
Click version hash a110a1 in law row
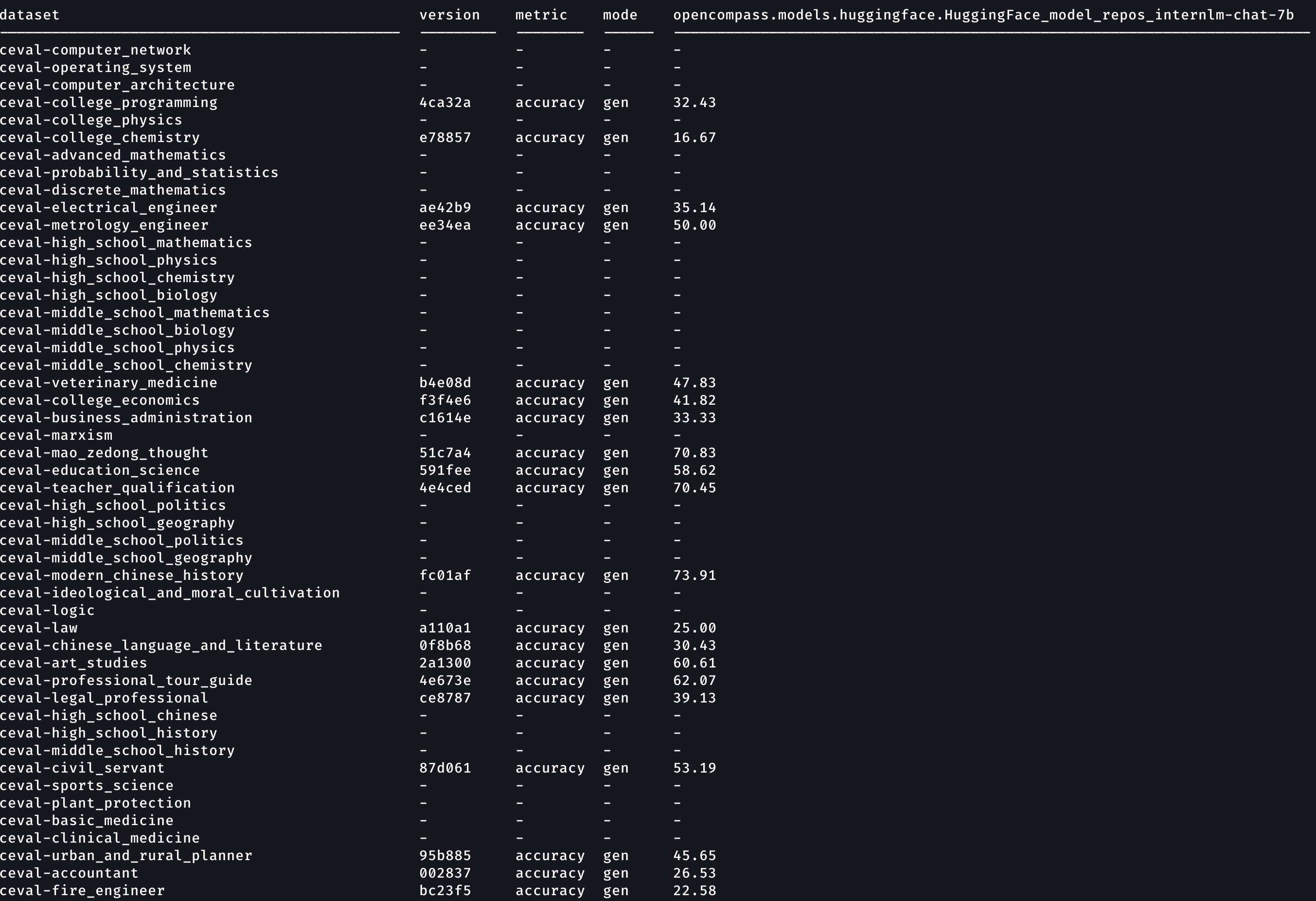(445, 628)
